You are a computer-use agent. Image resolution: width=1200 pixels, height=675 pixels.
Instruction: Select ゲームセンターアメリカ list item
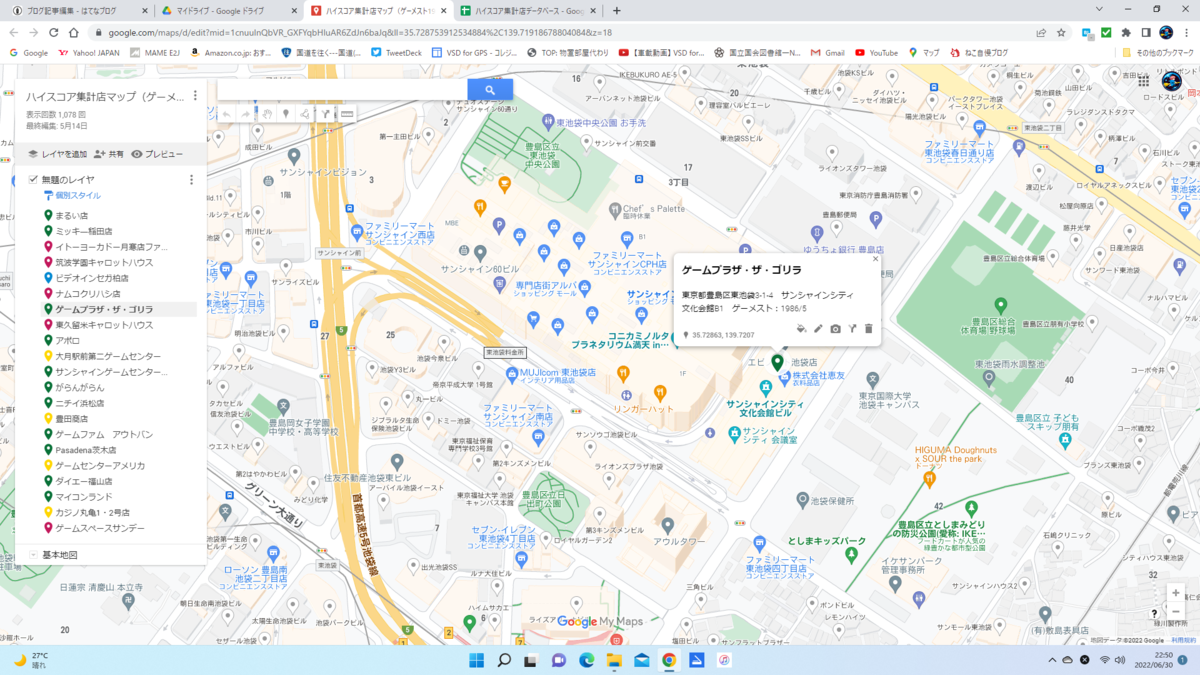coord(100,466)
